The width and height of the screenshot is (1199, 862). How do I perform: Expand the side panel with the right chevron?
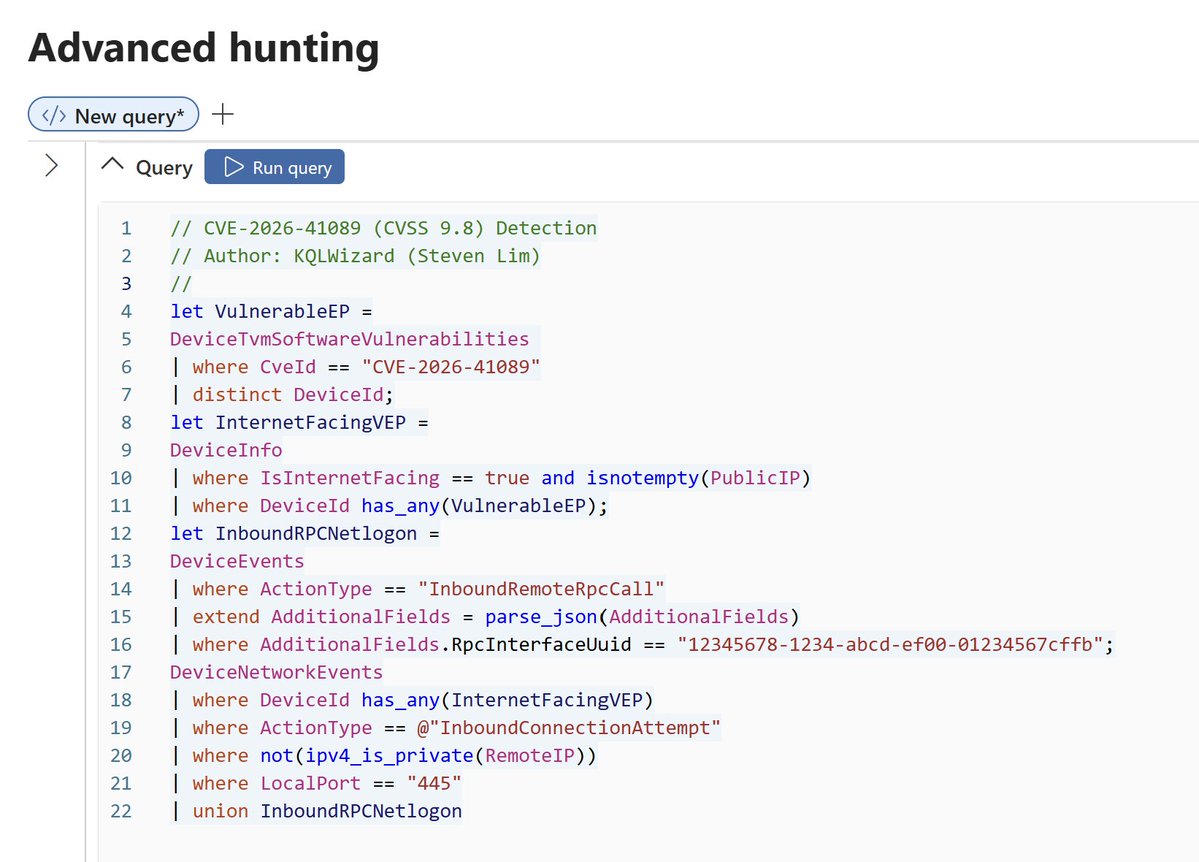(x=51, y=165)
